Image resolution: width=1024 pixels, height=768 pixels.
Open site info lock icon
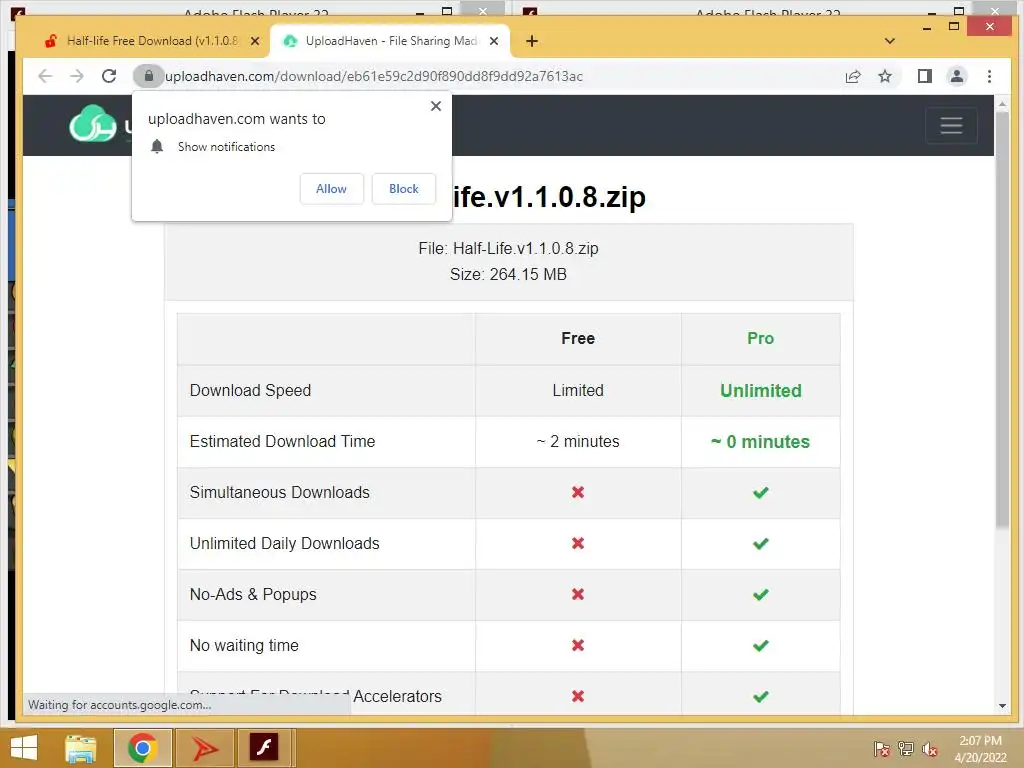tap(148, 76)
